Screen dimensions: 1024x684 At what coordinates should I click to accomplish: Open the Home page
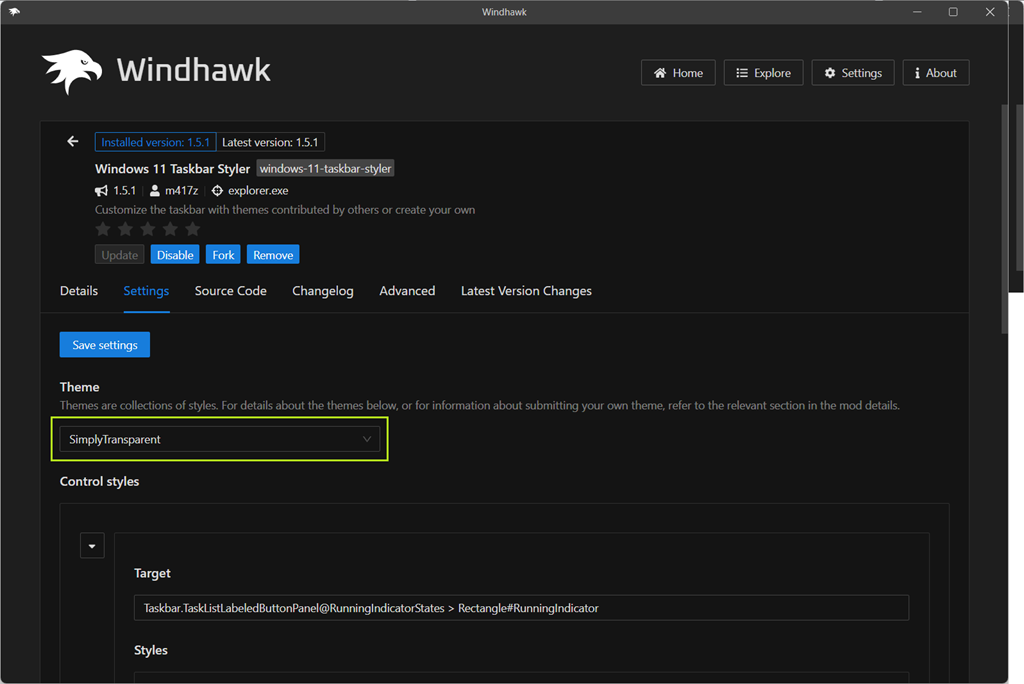[x=678, y=73]
